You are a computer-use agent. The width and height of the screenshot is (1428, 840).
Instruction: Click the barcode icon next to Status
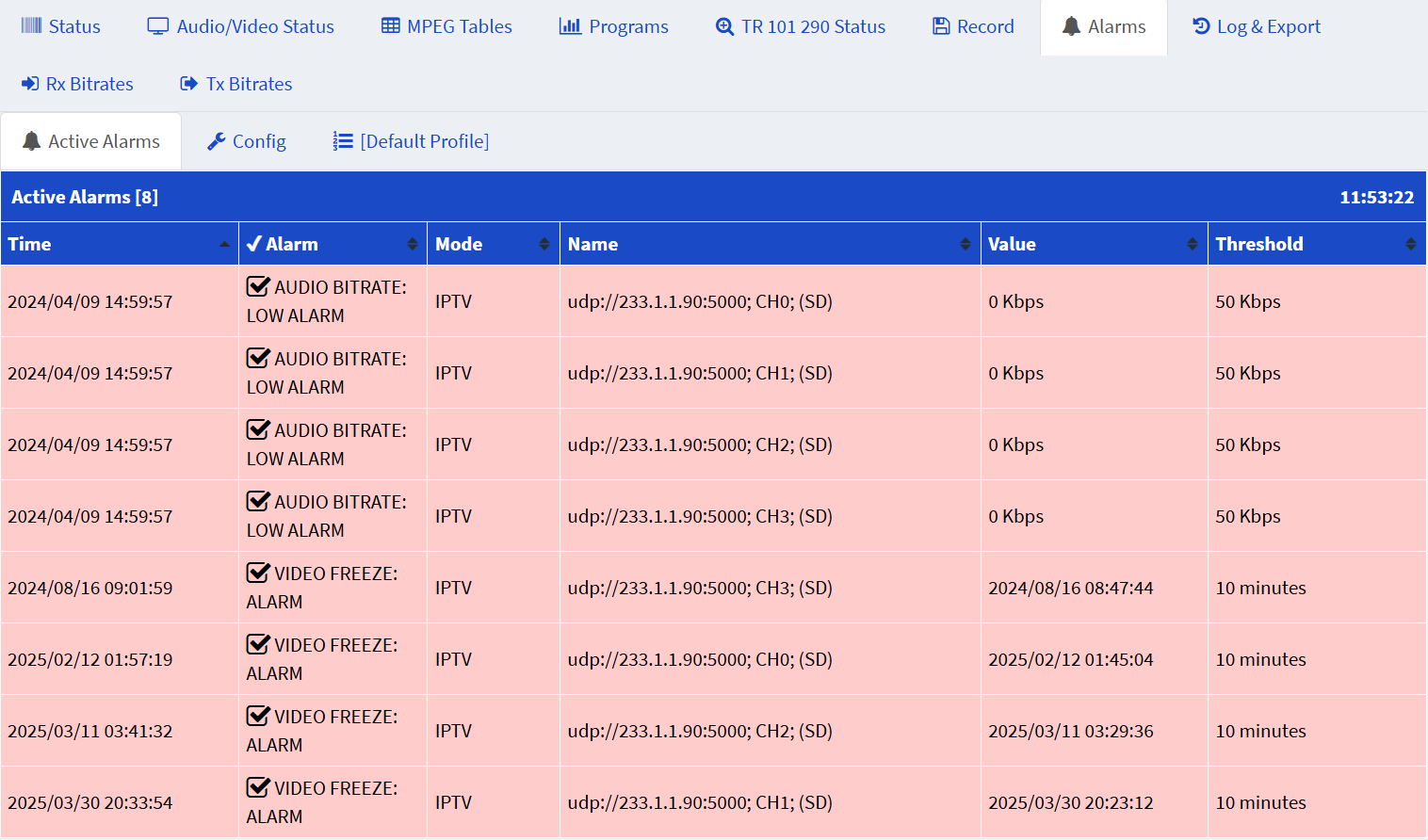[x=31, y=26]
